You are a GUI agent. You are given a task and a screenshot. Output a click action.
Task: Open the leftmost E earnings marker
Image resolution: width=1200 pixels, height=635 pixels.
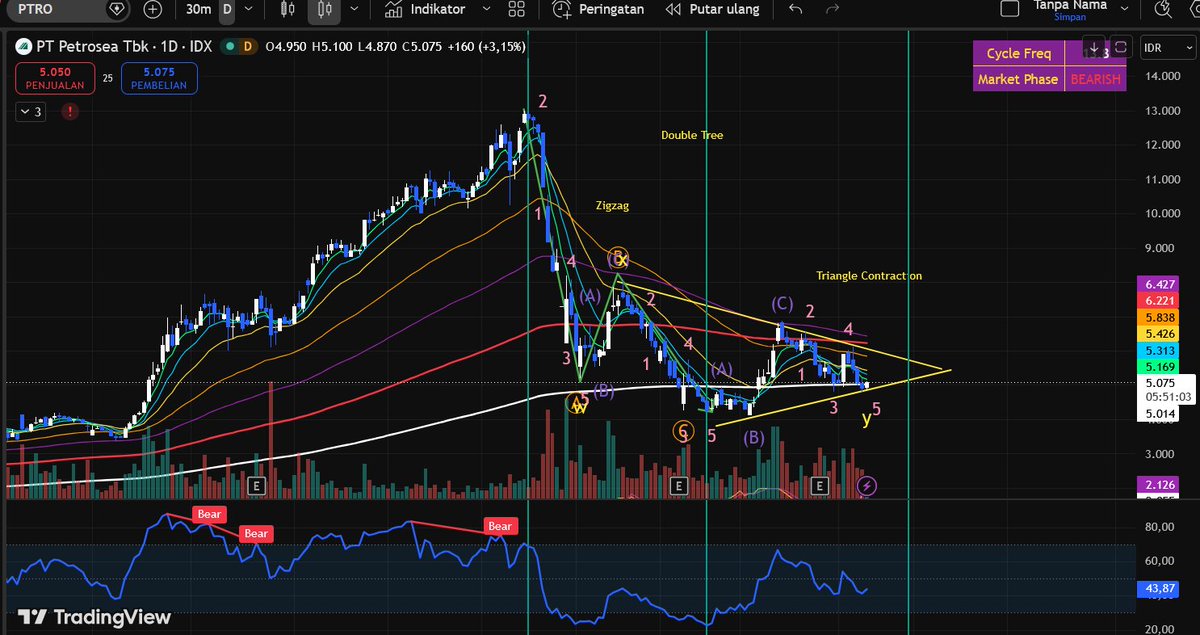point(256,486)
